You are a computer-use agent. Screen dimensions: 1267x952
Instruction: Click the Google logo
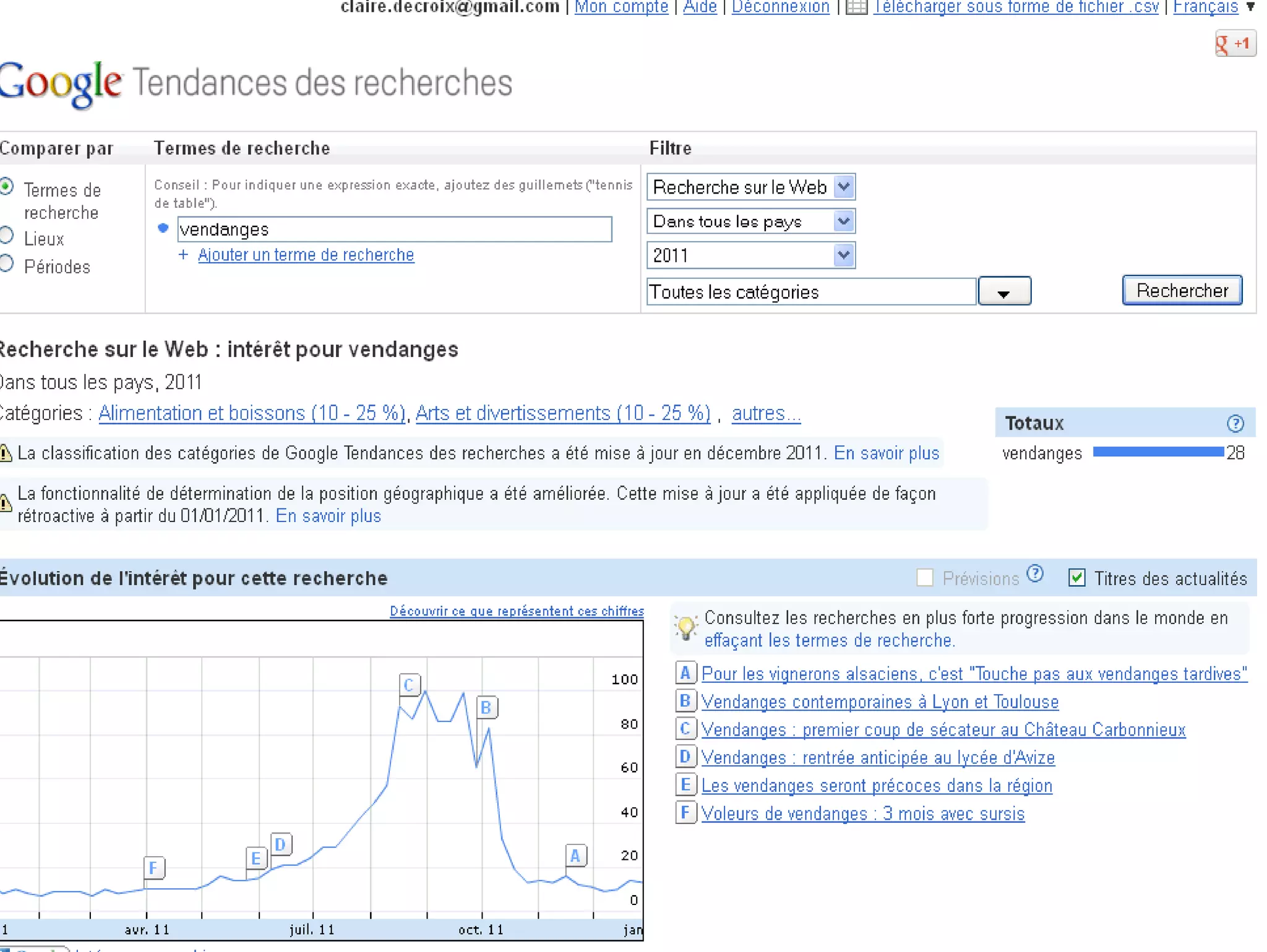pyautogui.click(x=61, y=85)
